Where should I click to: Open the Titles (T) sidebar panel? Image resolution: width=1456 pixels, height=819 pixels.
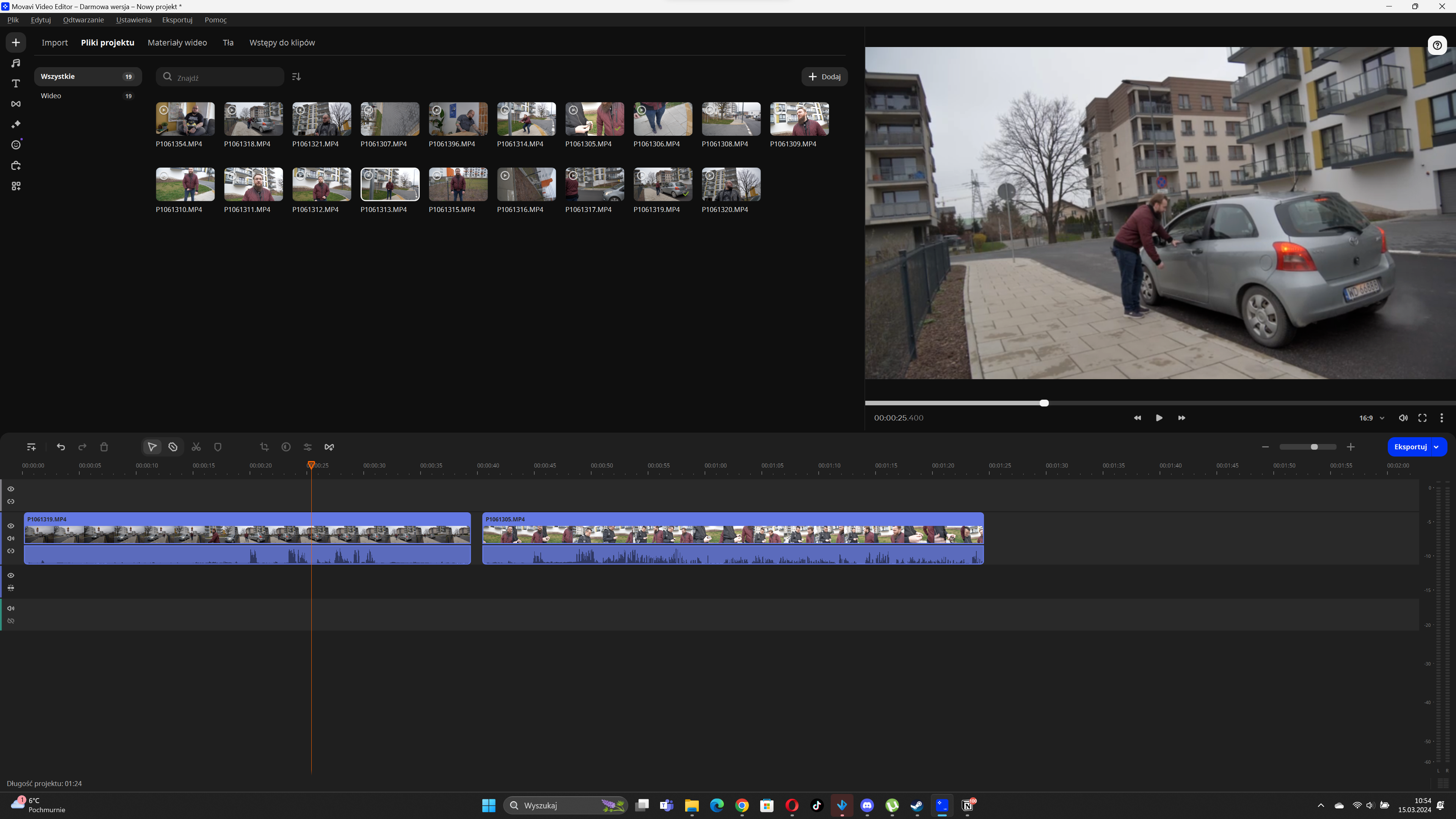click(16, 84)
